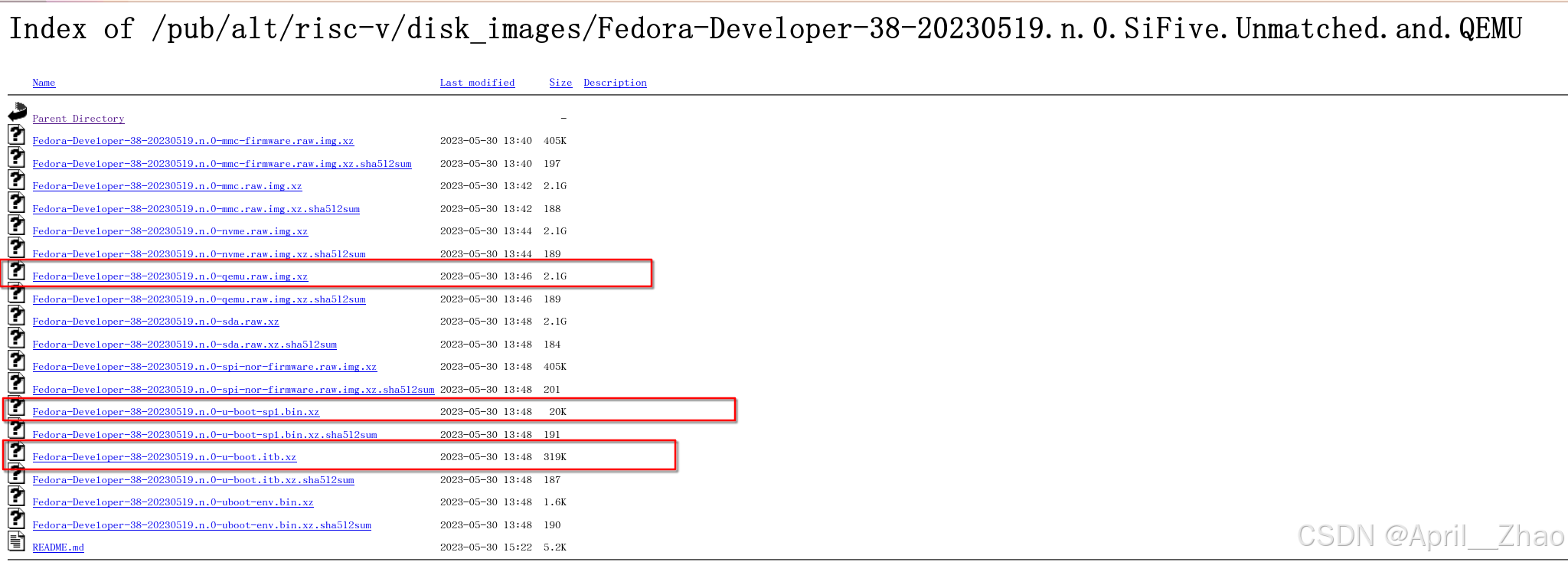Viewport: 1568px width, 562px height.
Task: Download the nvme.raw.img.xz image
Action: tap(170, 231)
